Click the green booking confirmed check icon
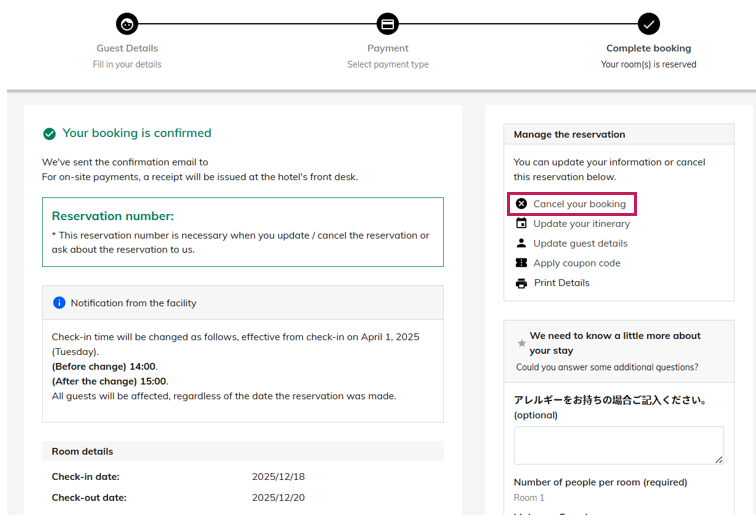 pyautogui.click(x=49, y=133)
